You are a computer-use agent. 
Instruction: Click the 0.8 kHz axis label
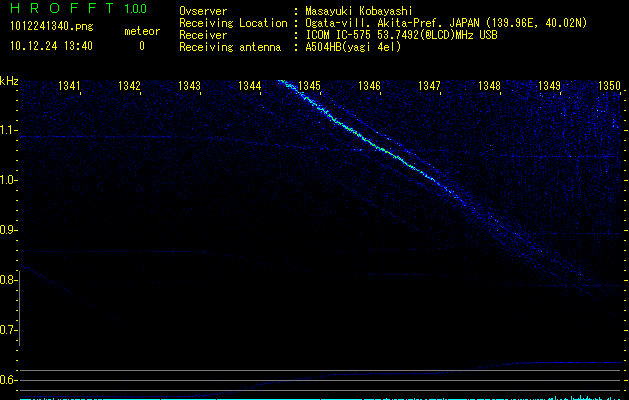9,280
